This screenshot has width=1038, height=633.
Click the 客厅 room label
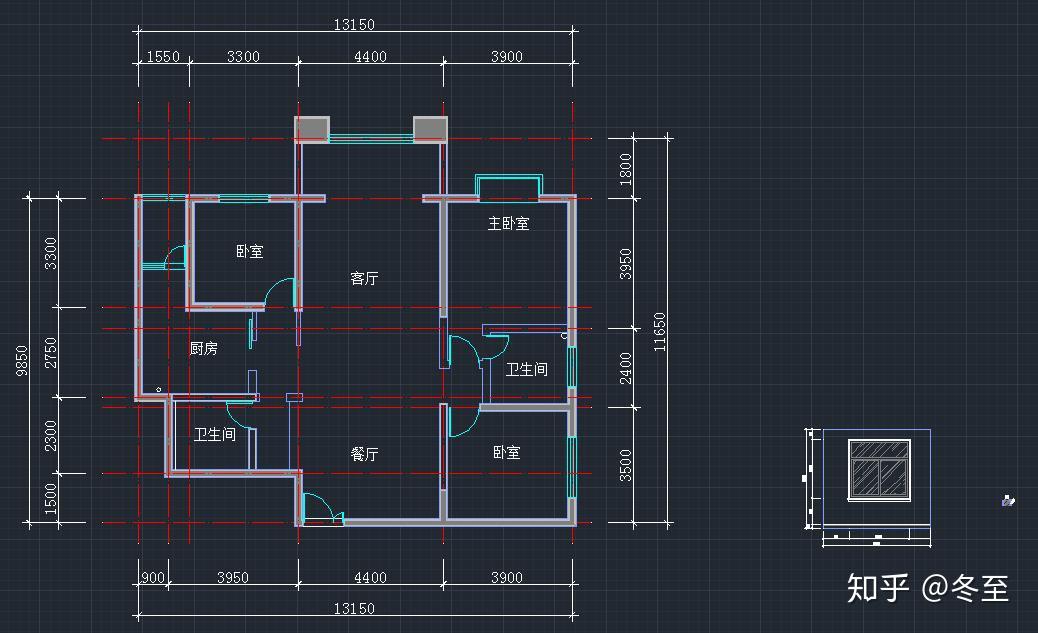[x=364, y=279]
